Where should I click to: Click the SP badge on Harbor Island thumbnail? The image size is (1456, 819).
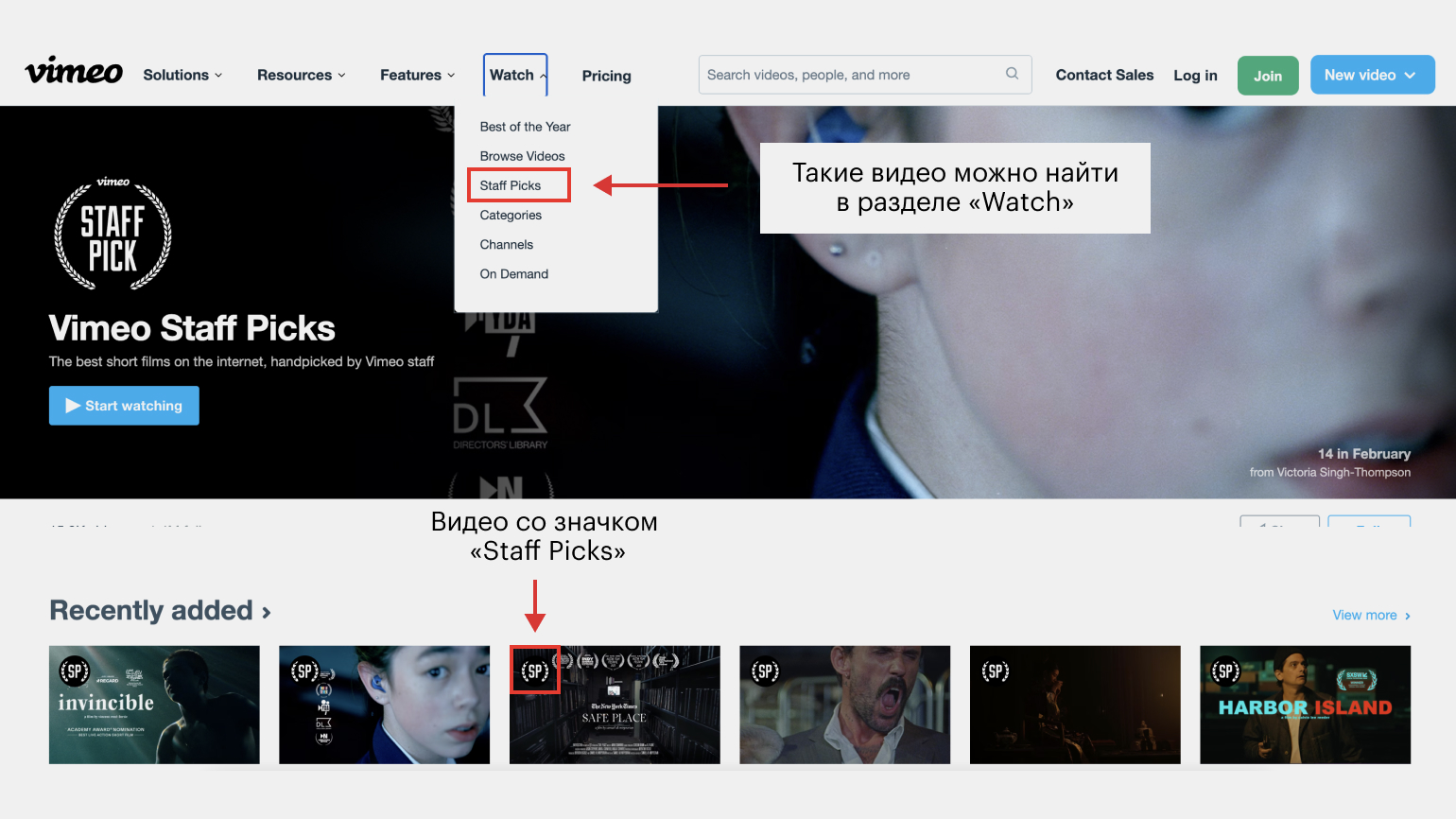pos(1225,671)
